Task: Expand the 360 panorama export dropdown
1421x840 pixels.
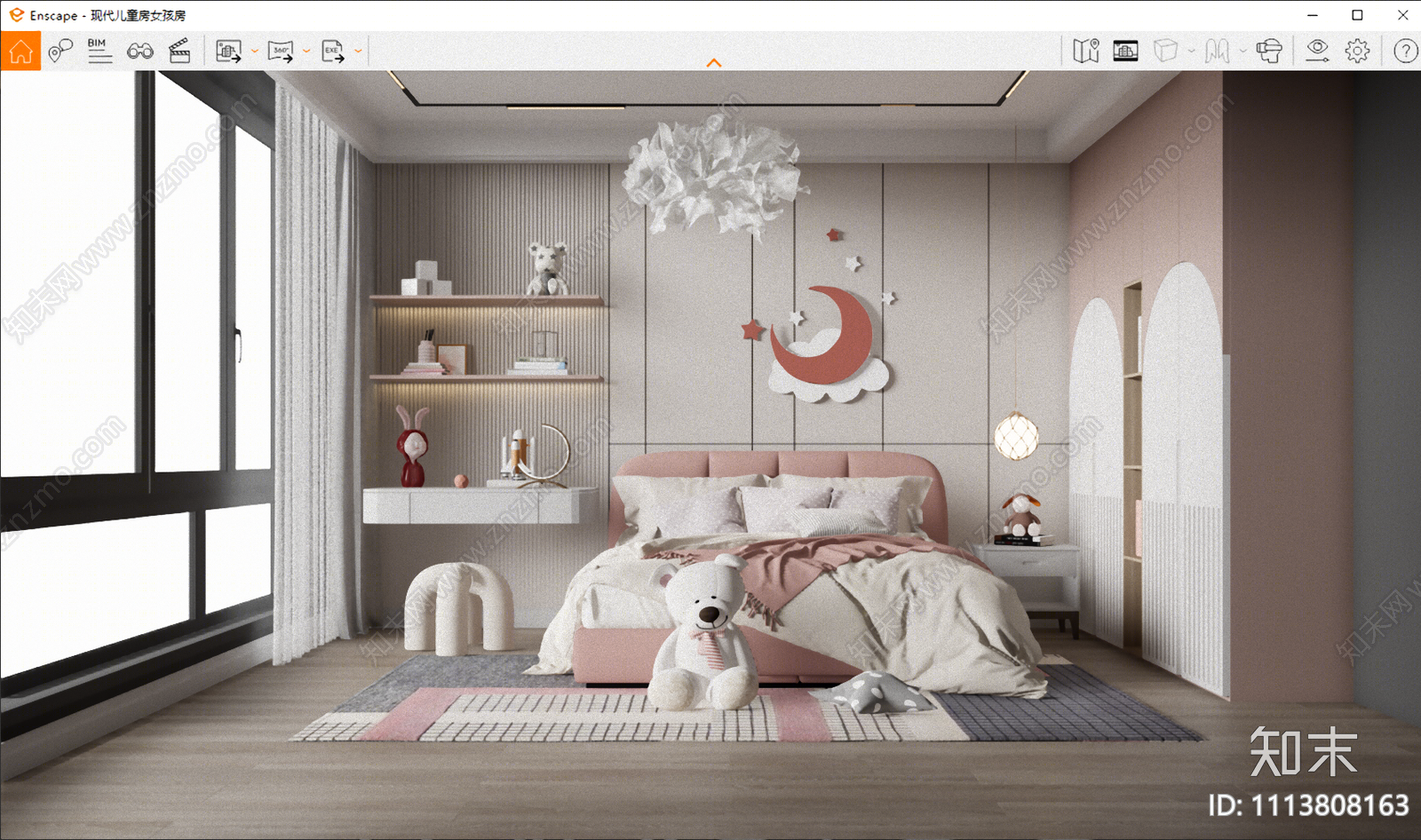Action: [x=306, y=52]
